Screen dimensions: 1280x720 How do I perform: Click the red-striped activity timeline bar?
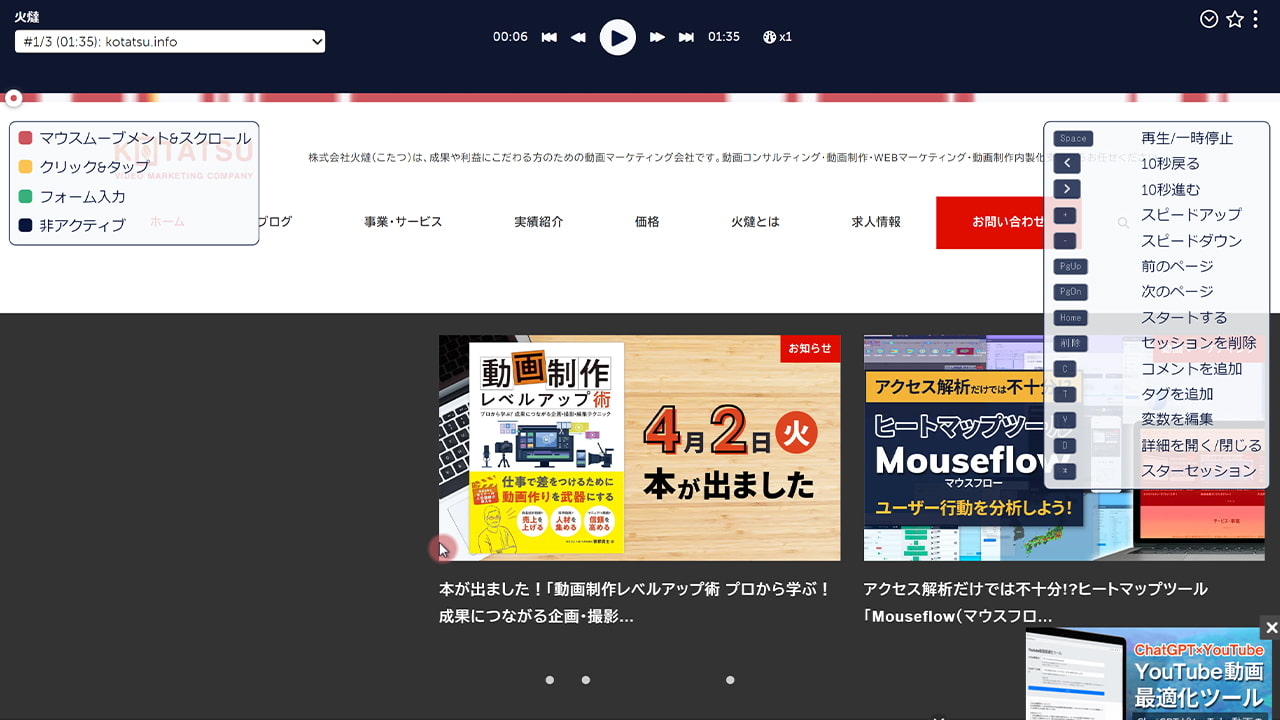point(640,98)
